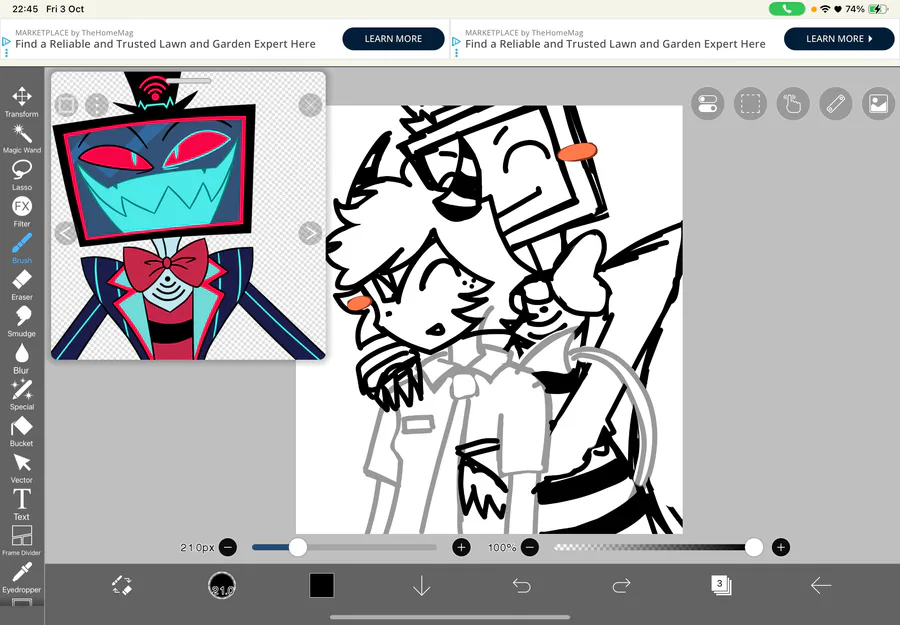This screenshot has width=900, height=625.
Task: Undo the last stroke
Action: click(522, 585)
